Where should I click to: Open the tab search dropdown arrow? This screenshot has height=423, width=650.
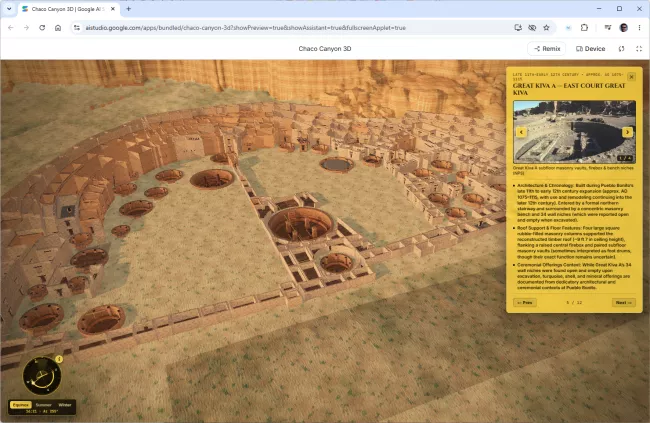9,9
